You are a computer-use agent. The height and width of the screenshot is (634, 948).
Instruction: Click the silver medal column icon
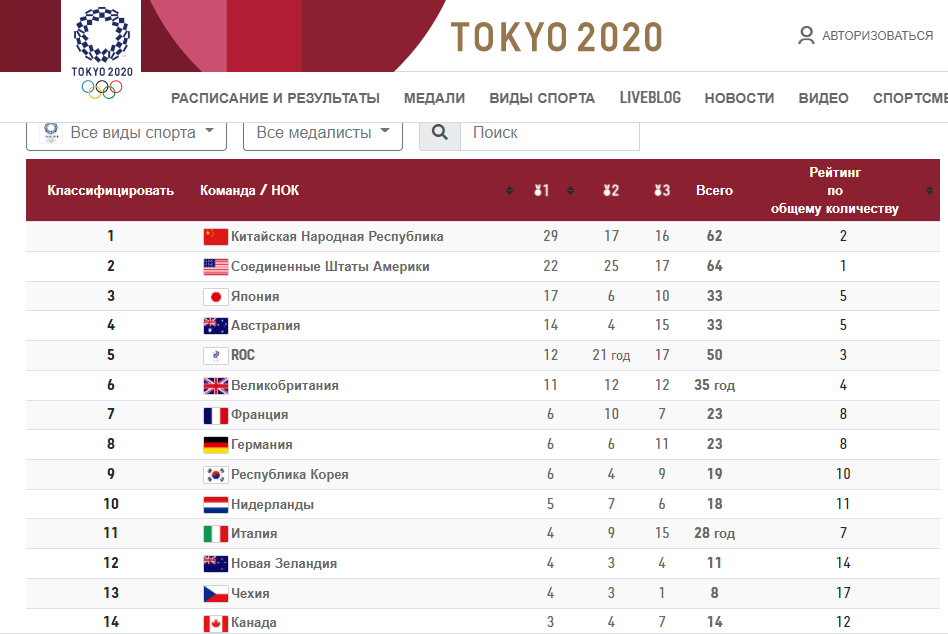coord(608,190)
